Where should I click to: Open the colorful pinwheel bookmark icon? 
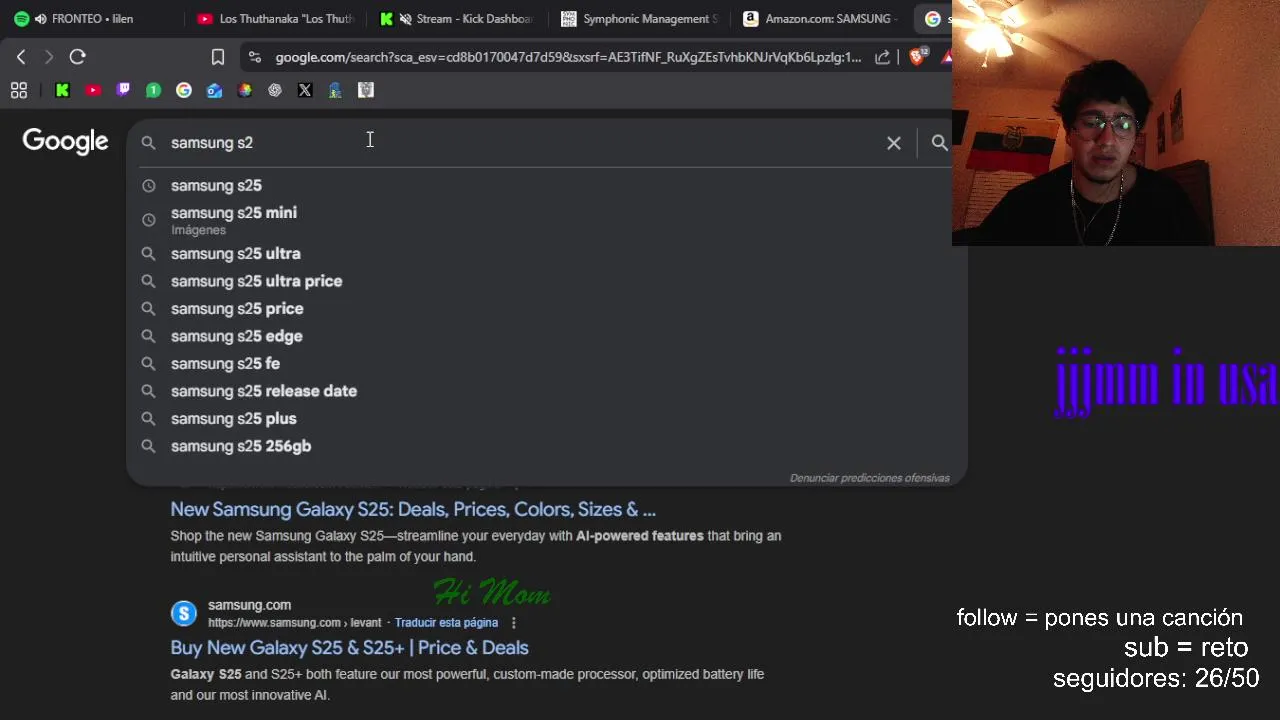[x=244, y=90]
